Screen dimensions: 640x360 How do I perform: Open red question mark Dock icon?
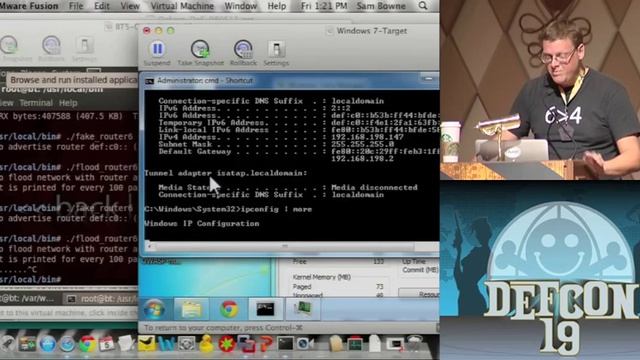point(266,344)
